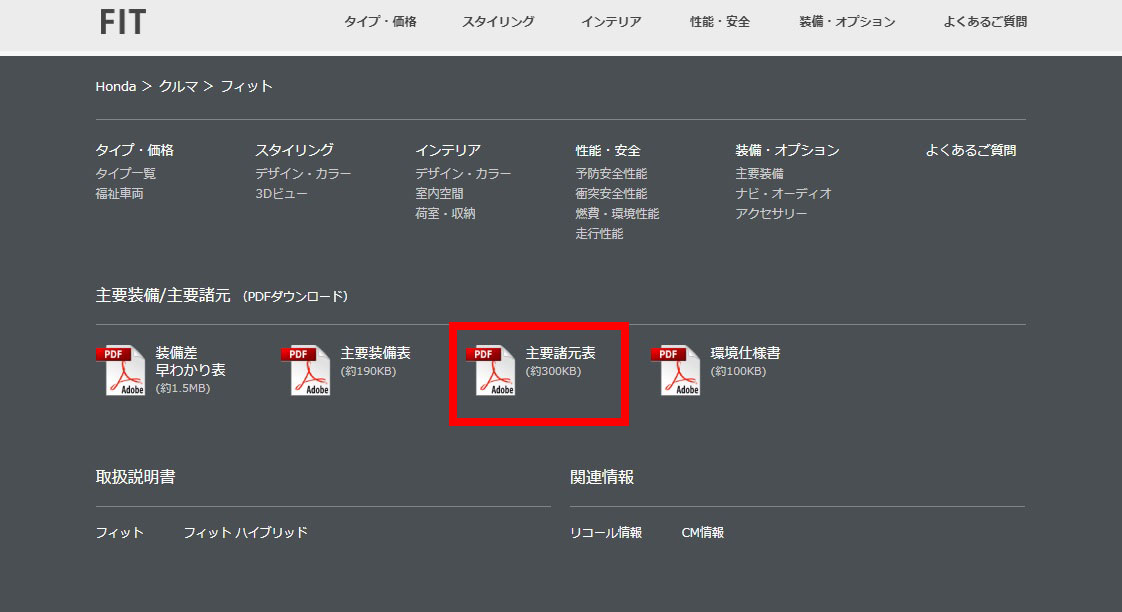
Task: Open 走行性能 link
Action: point(600,234)
